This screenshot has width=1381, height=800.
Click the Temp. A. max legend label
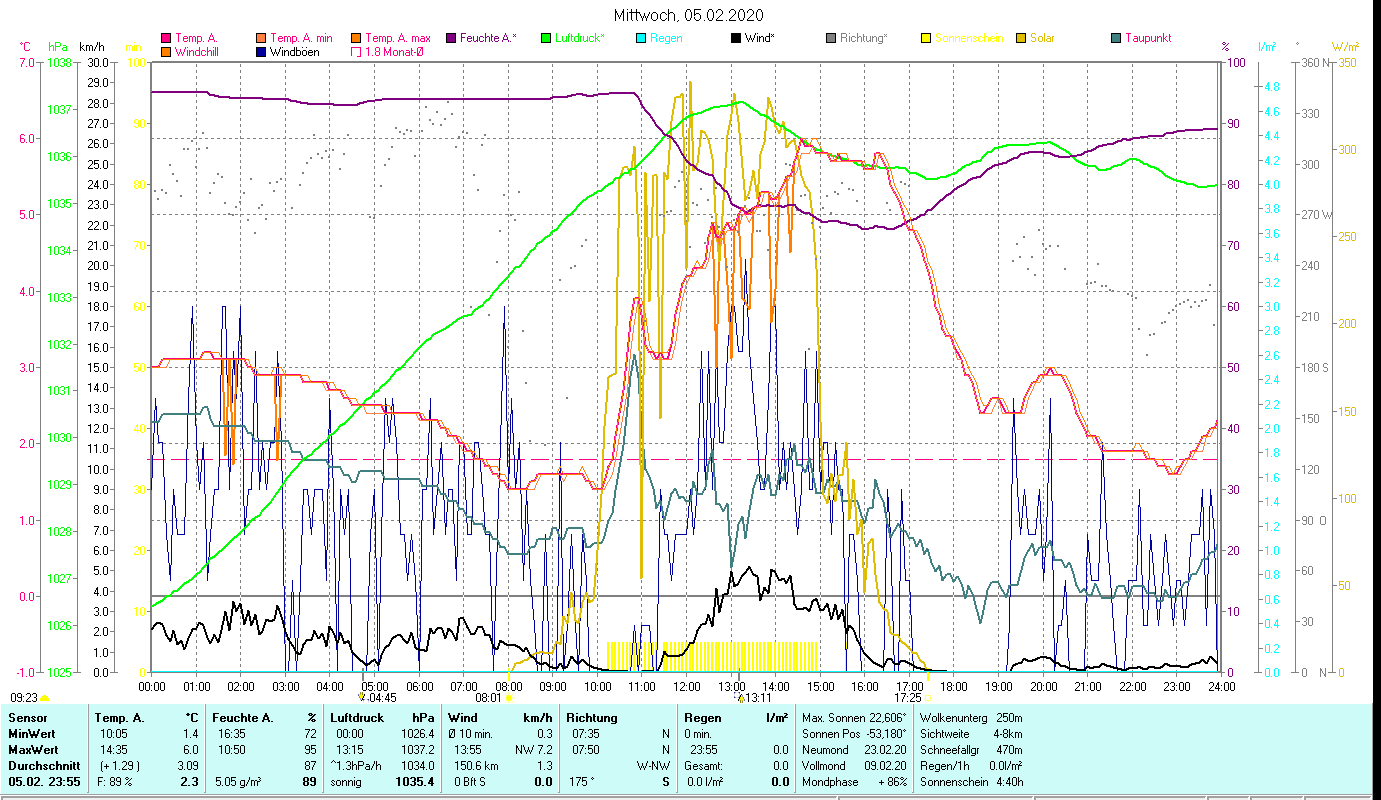pos(397,39)
